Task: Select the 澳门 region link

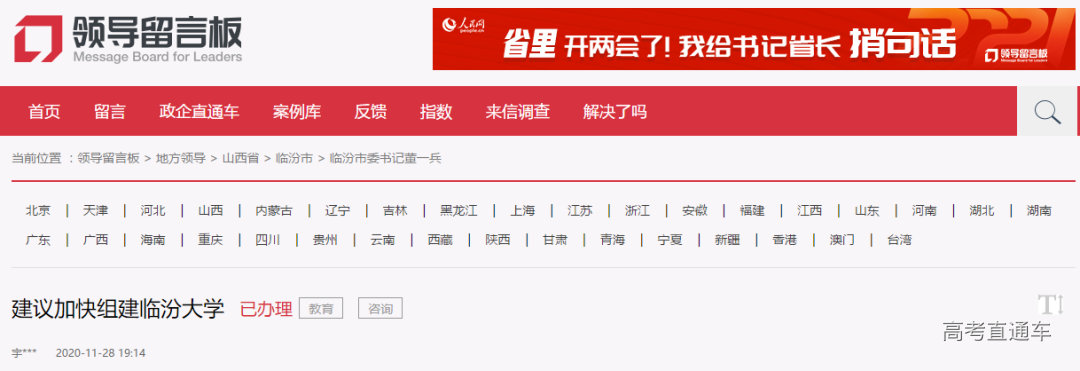Action: (842, 240)
